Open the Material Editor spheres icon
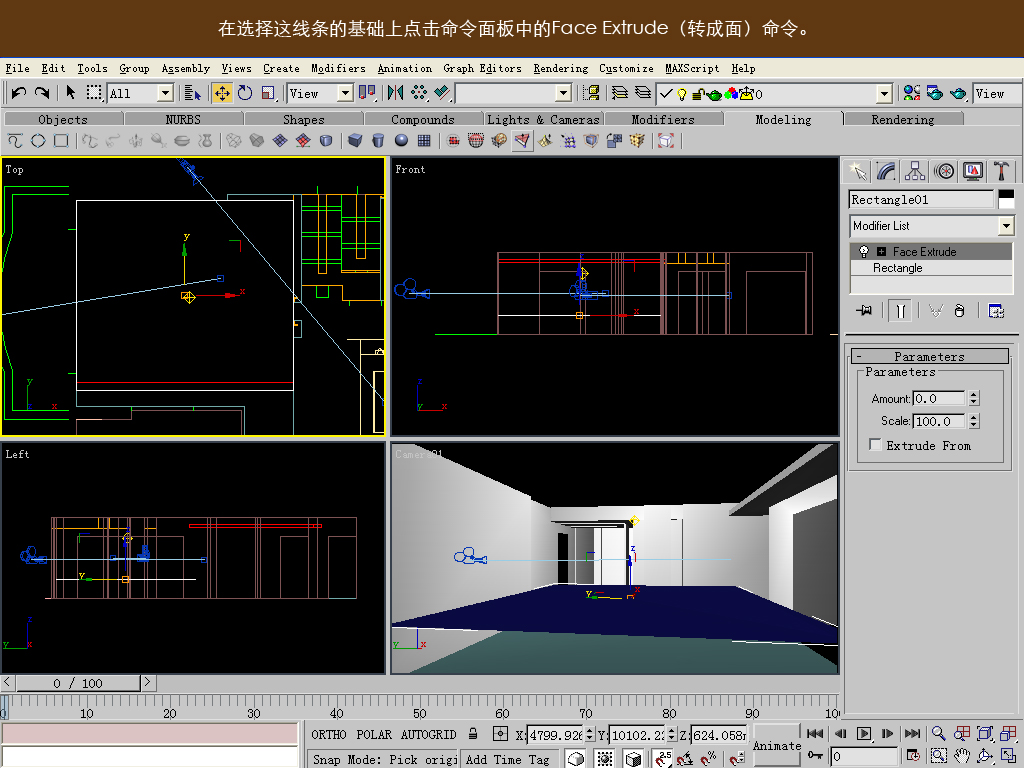The height and width of the screenshot is (768, 1024). click(x=911, y=93)
